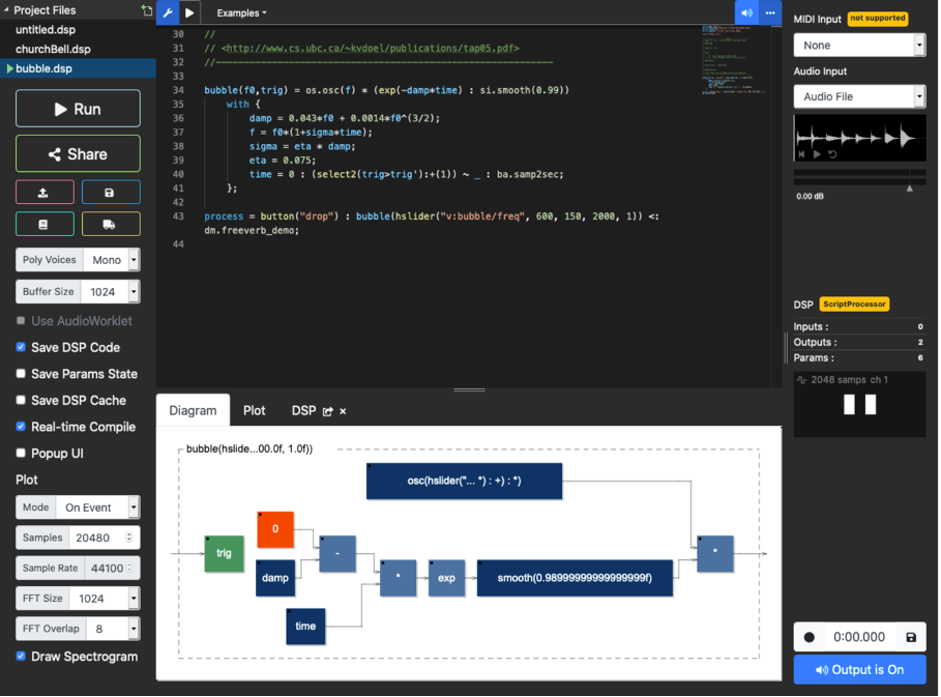Switch to the DSP tab
941x697 pixels.
click(x=303, y=411)
